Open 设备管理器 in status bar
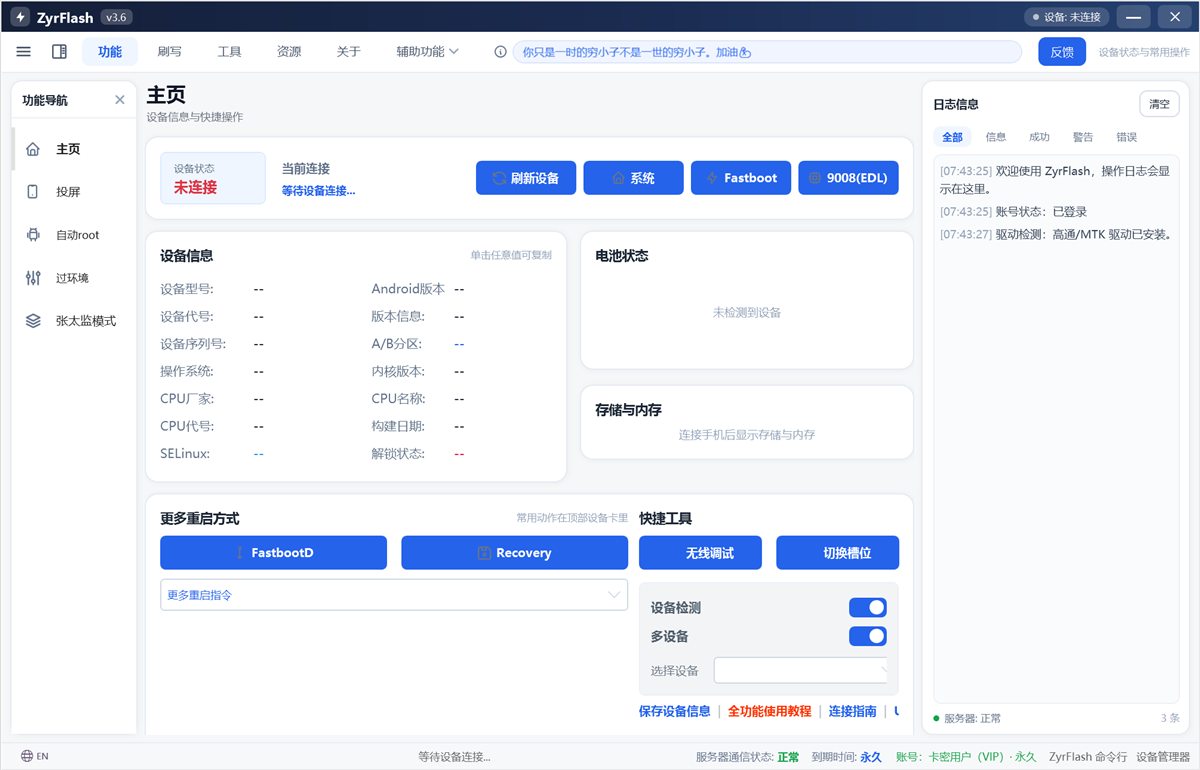 1163,757
